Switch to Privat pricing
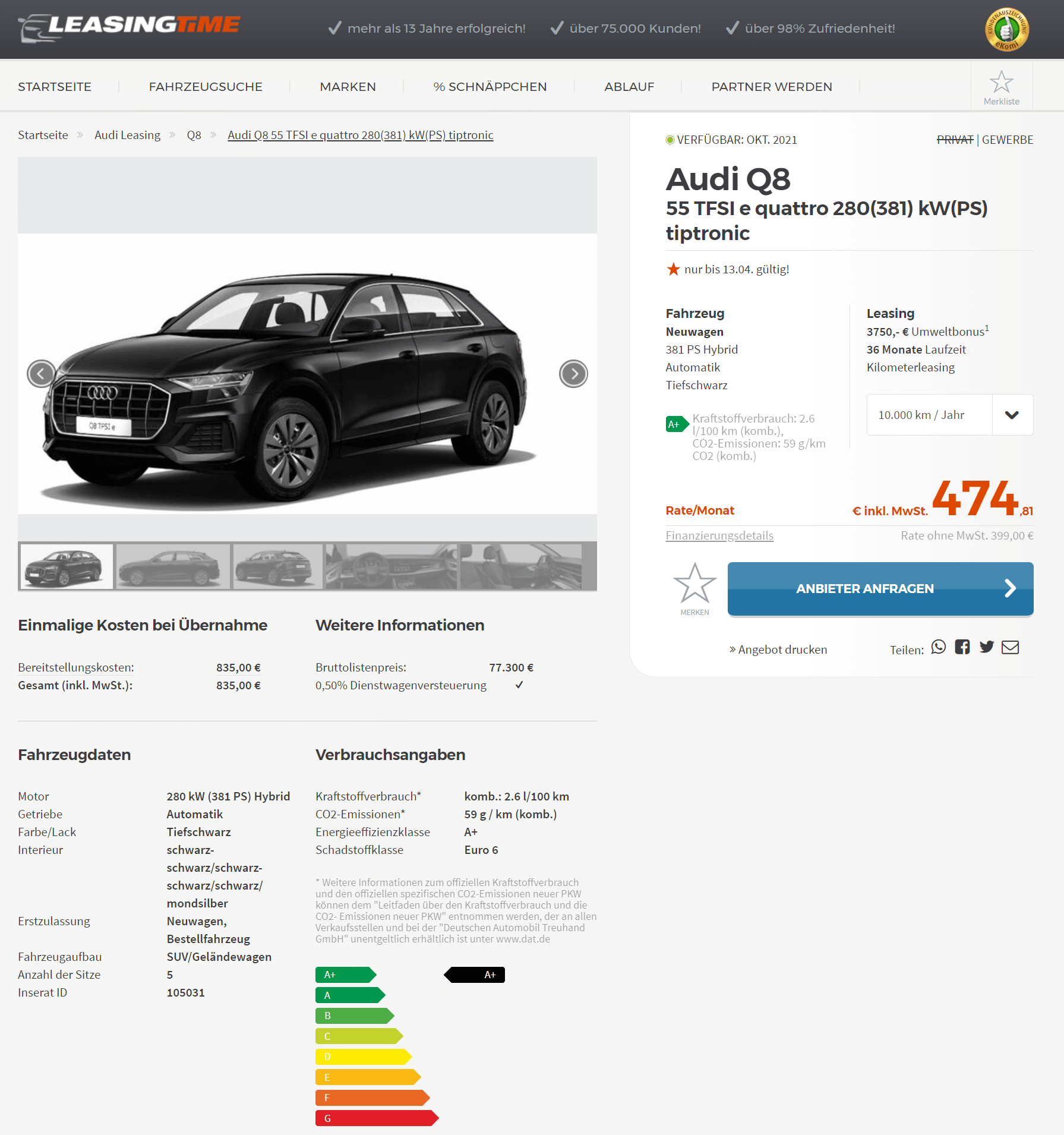 (x=955, y=140)
